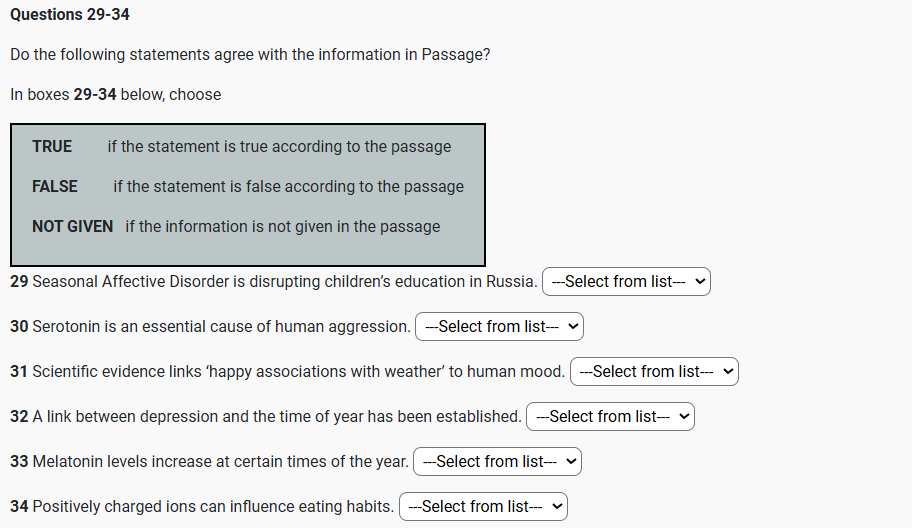Image resolution: width=912 pixels, height=528 pixels.
Task: Click the 'Do the following statements agree' instruction
Action: 250,54
